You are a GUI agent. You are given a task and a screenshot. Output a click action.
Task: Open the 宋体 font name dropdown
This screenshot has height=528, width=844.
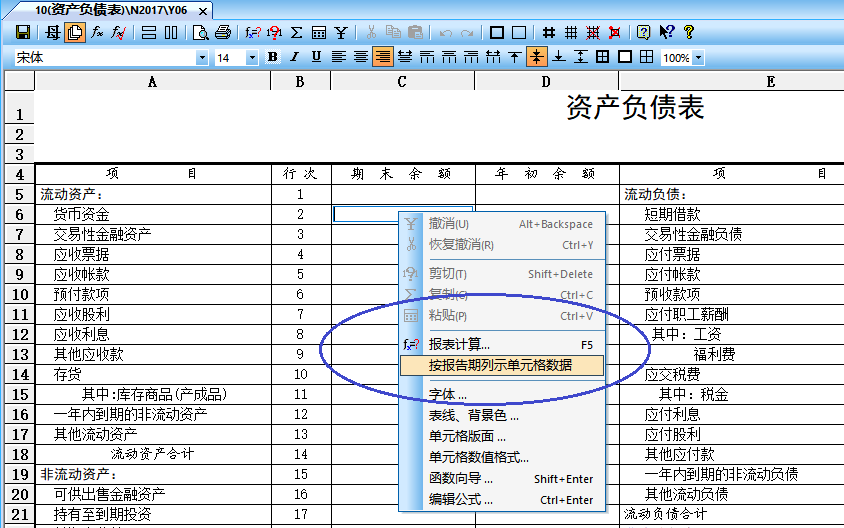(202, 58)
